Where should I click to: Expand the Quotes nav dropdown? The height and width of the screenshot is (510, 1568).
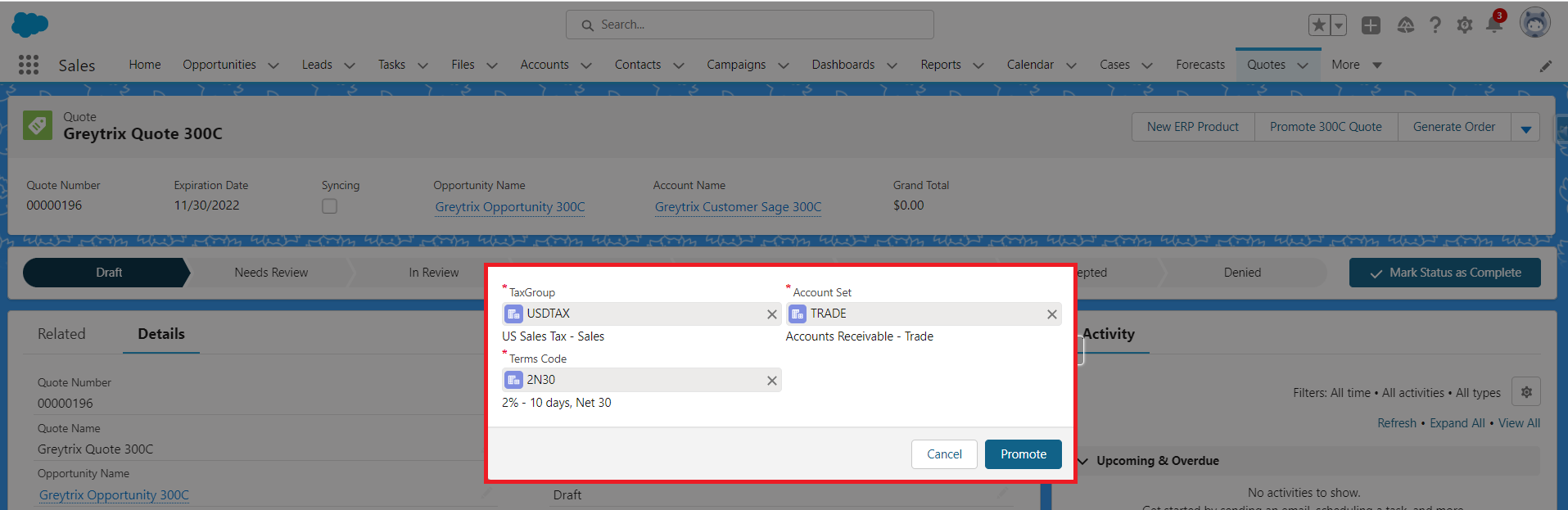click(1303, 65)
